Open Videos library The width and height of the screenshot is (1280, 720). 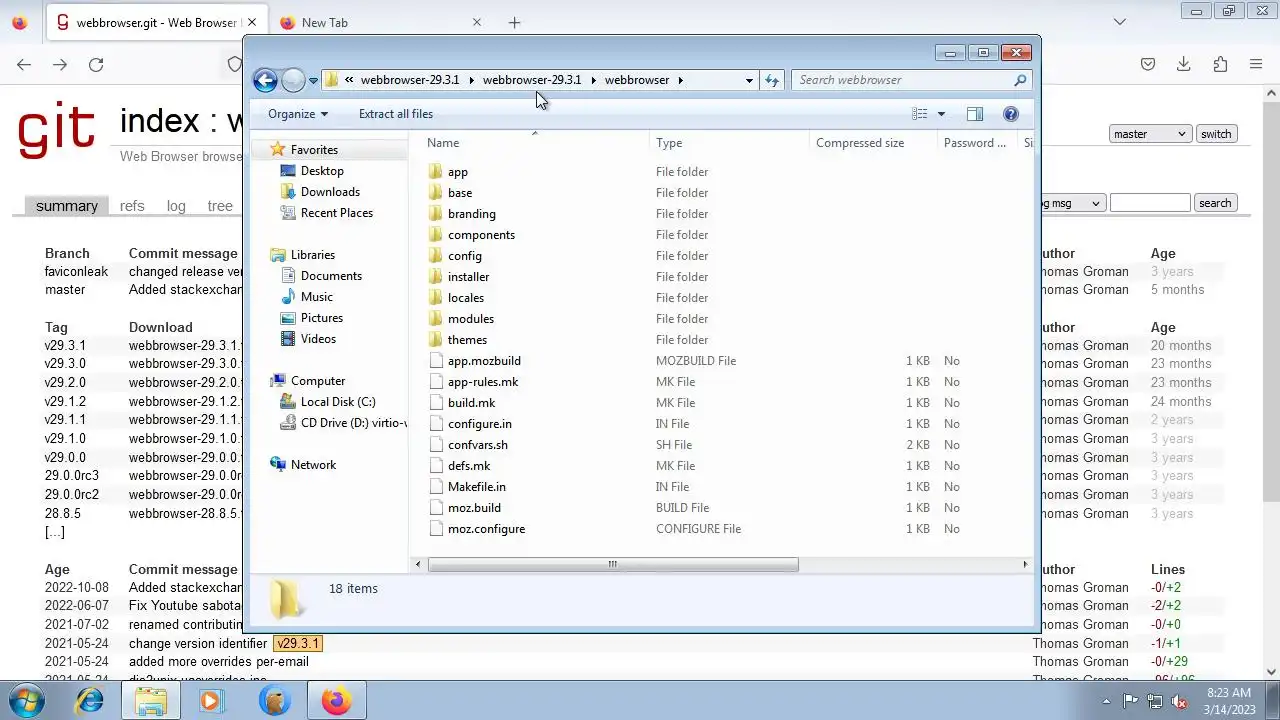tap(318, 339)
